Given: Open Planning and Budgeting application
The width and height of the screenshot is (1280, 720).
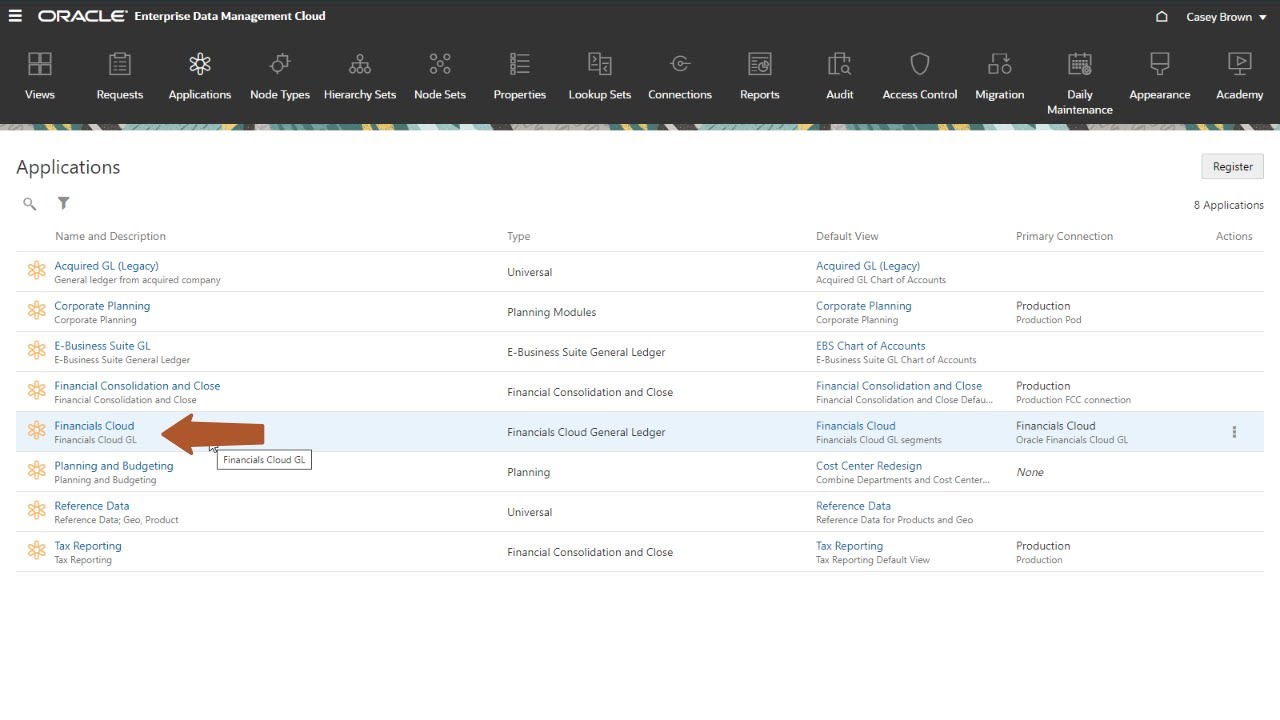Looking at the screenshot, I should [x=114, y=466].
